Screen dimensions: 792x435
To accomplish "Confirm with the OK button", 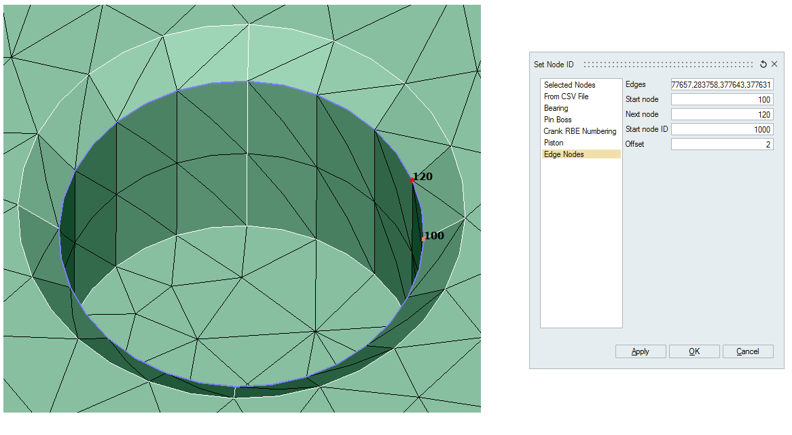I will pos(694,352).
